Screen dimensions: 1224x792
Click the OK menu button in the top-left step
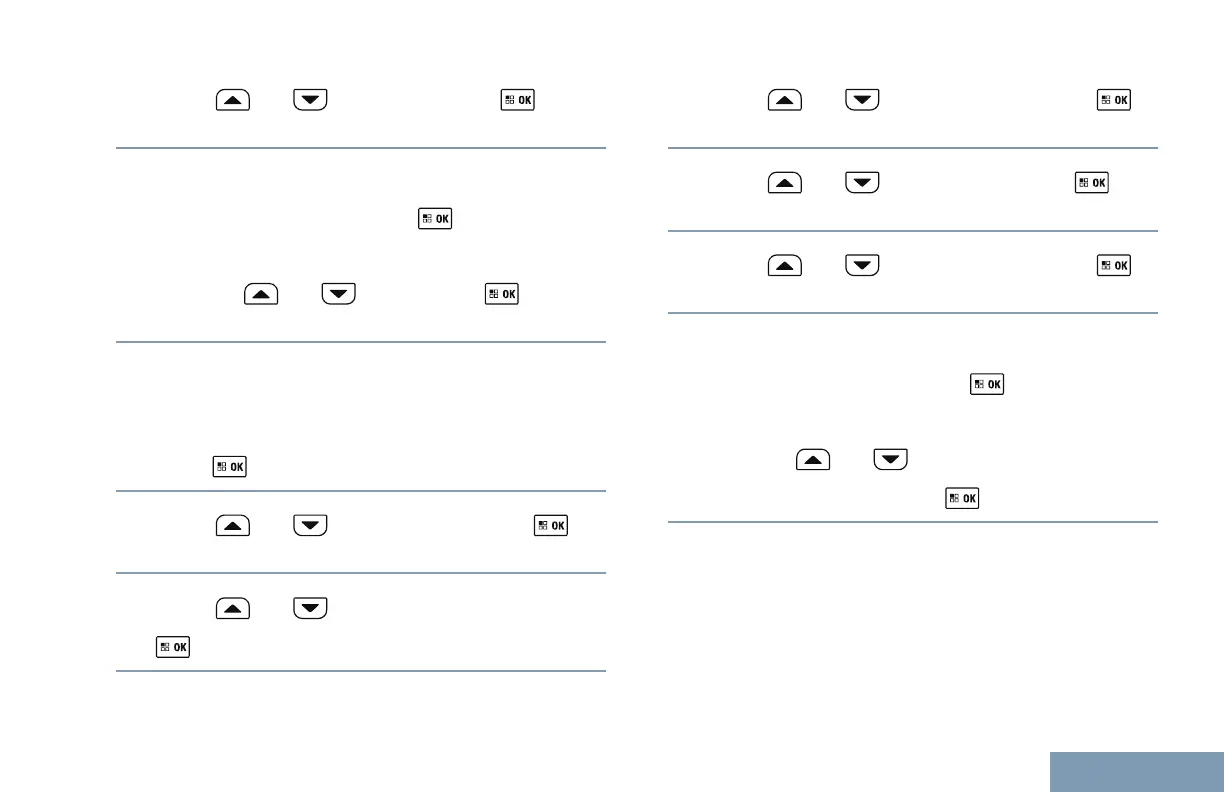[518, 101]
